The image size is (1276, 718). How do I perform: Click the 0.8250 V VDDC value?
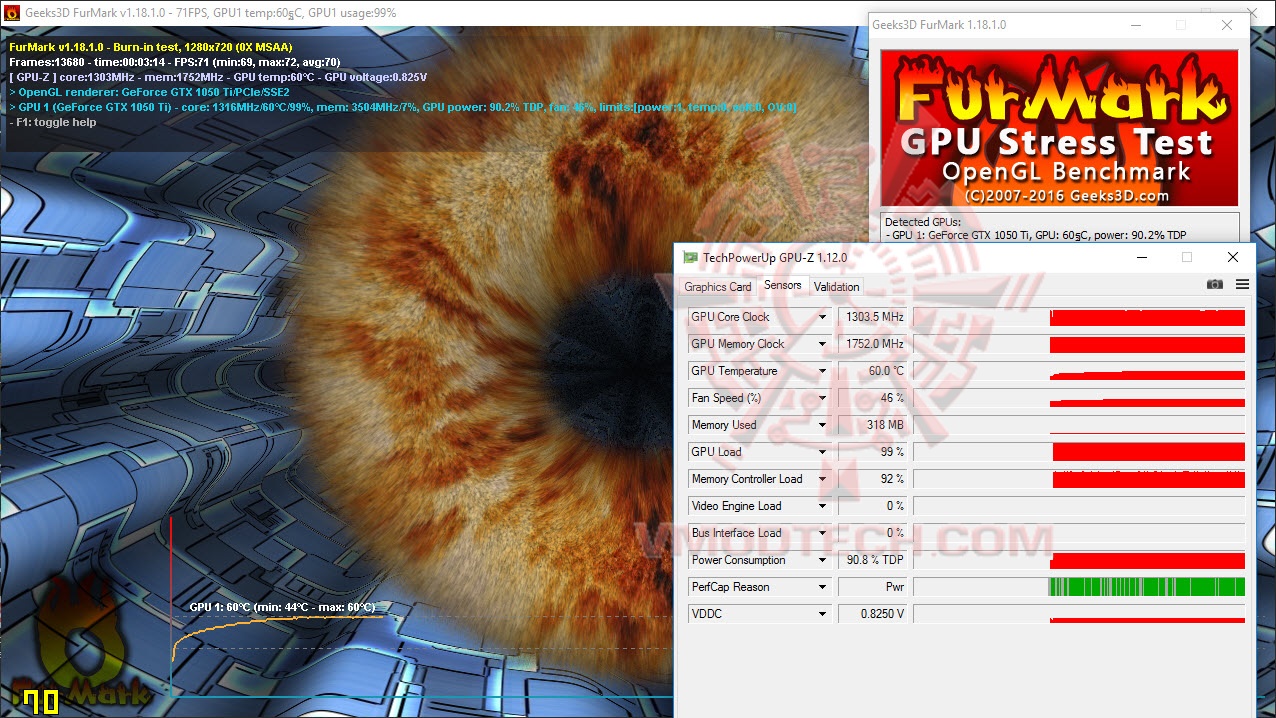coord(873,614)
